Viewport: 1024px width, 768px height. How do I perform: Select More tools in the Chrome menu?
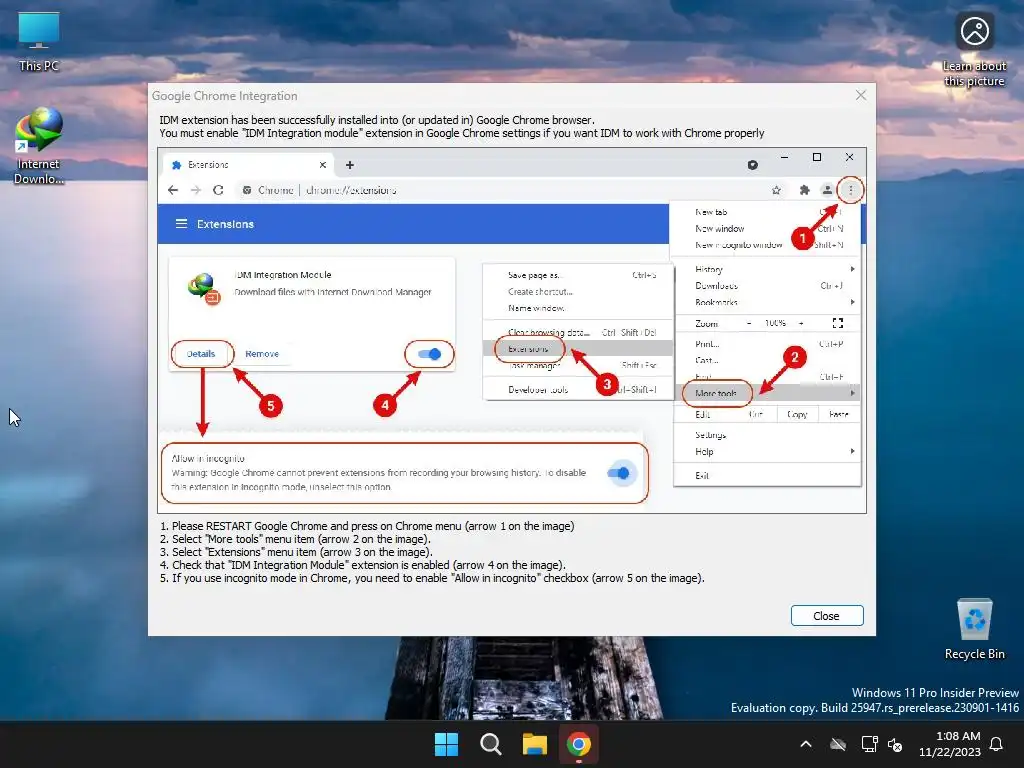(767, 393)
